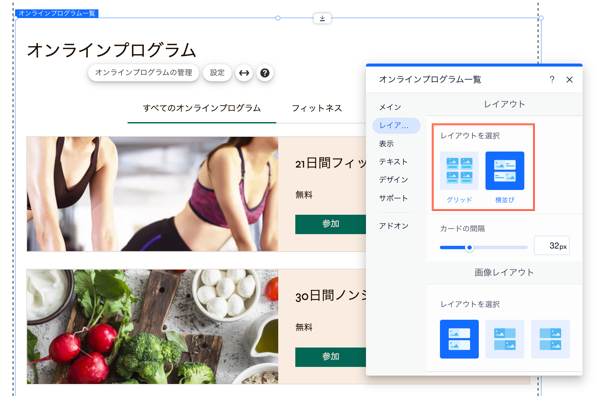This screenshot has height=396, width=600.
Task: Click the panel's question mark help icon
Action: point(552,80)
